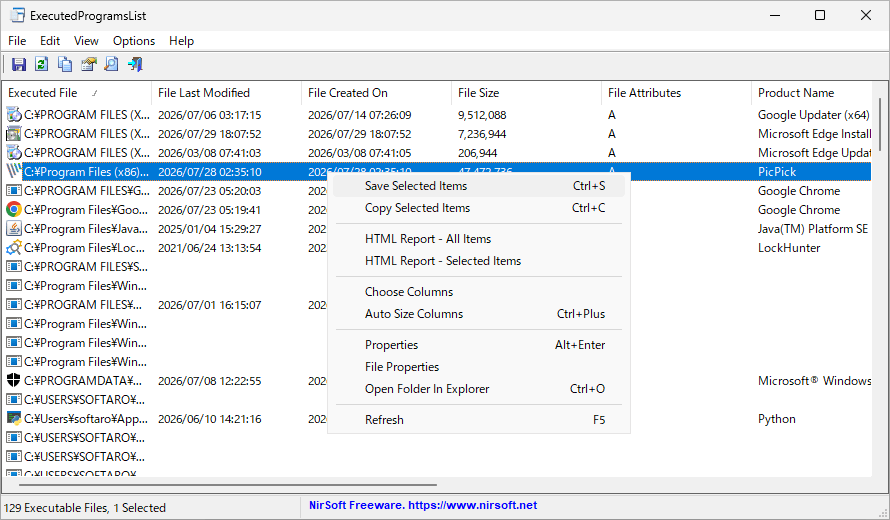Click the LockHunter program row icon

[x=14, y=248]
